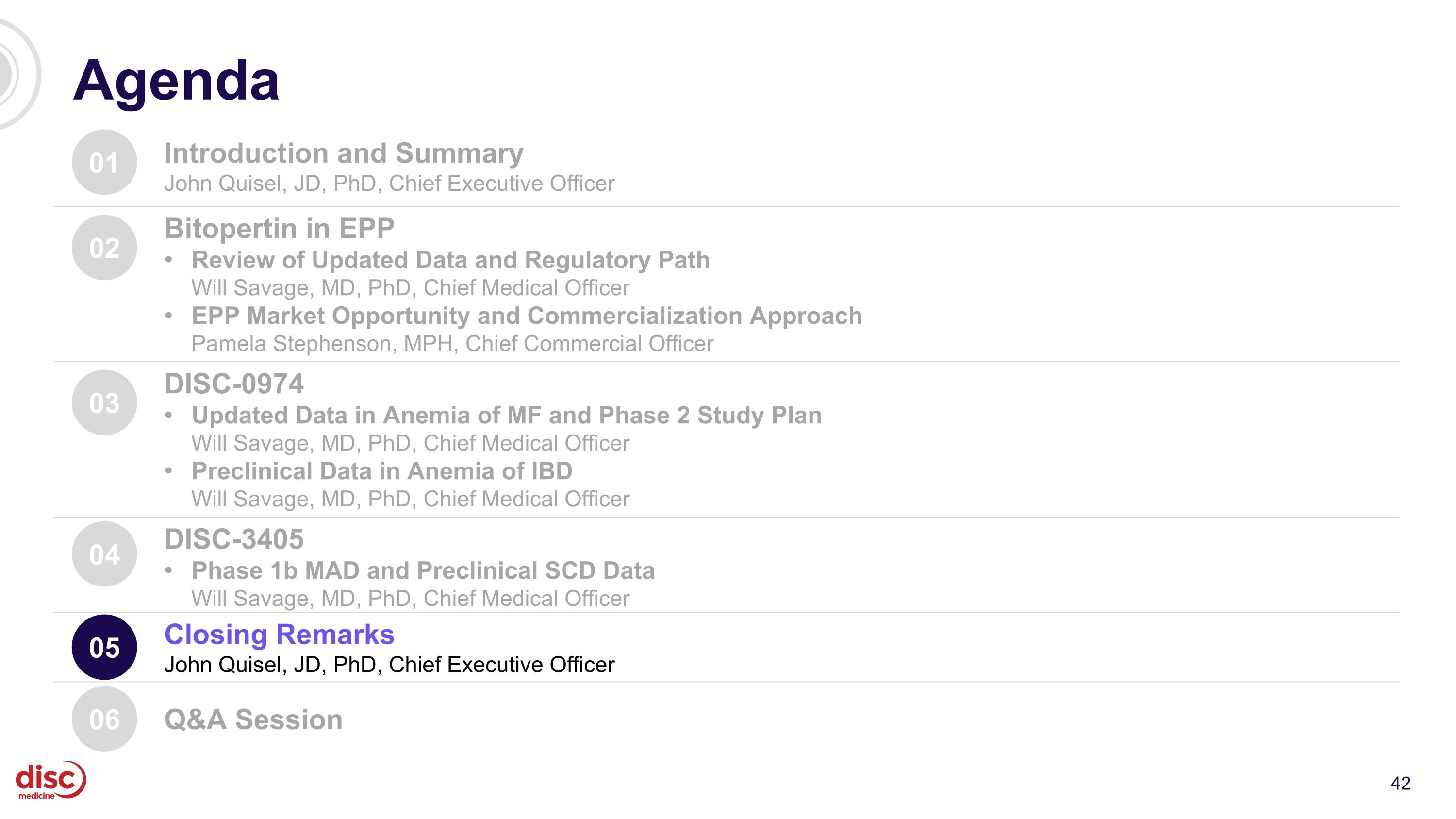Viewport: 1456px width, 819px height.
Task: Select Preclinical Data in Anemia of IBD
Action: coord(382,471)
